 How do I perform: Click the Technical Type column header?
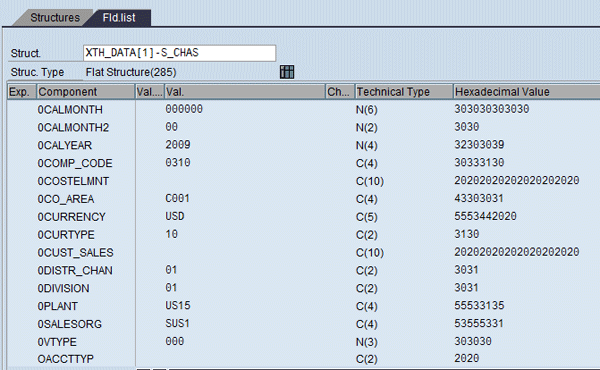coord(404,92)
